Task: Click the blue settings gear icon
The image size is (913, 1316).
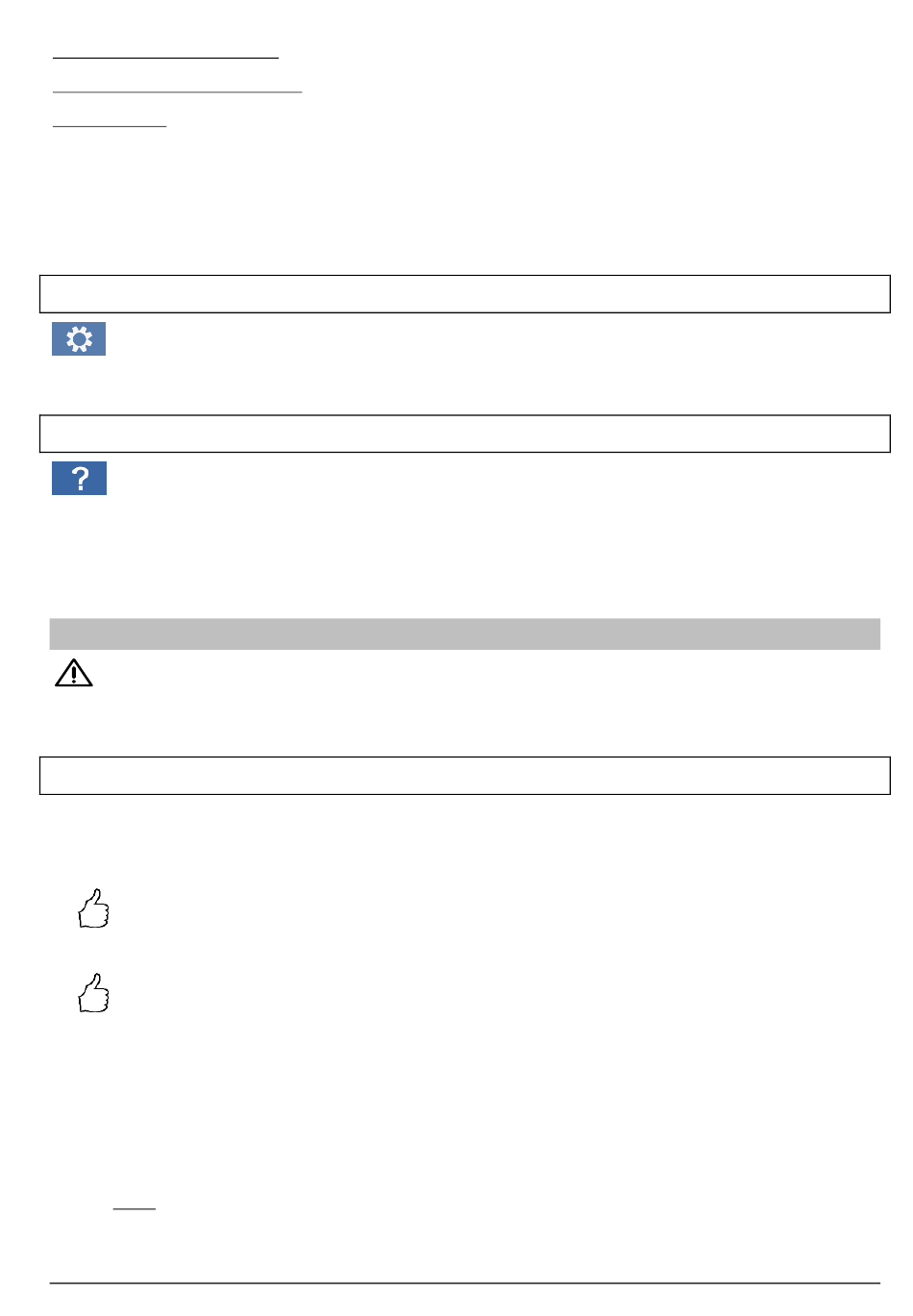Action: click(79, 338)
